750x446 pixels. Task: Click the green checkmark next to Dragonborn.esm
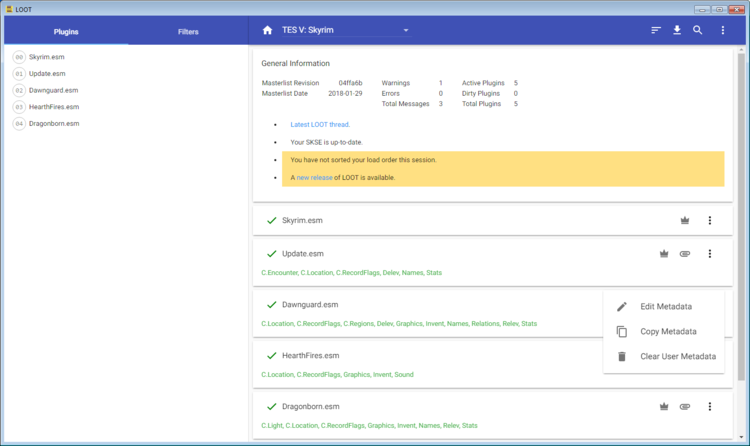click(272, 406)
